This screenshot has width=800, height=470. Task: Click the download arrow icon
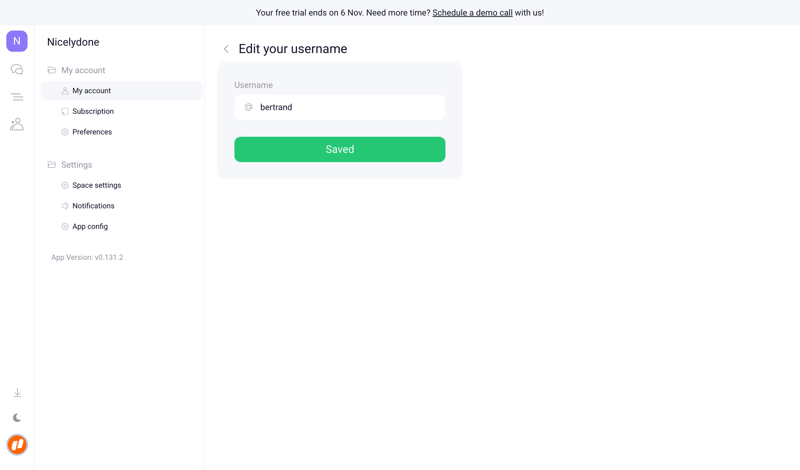click(x=17, y=393)
